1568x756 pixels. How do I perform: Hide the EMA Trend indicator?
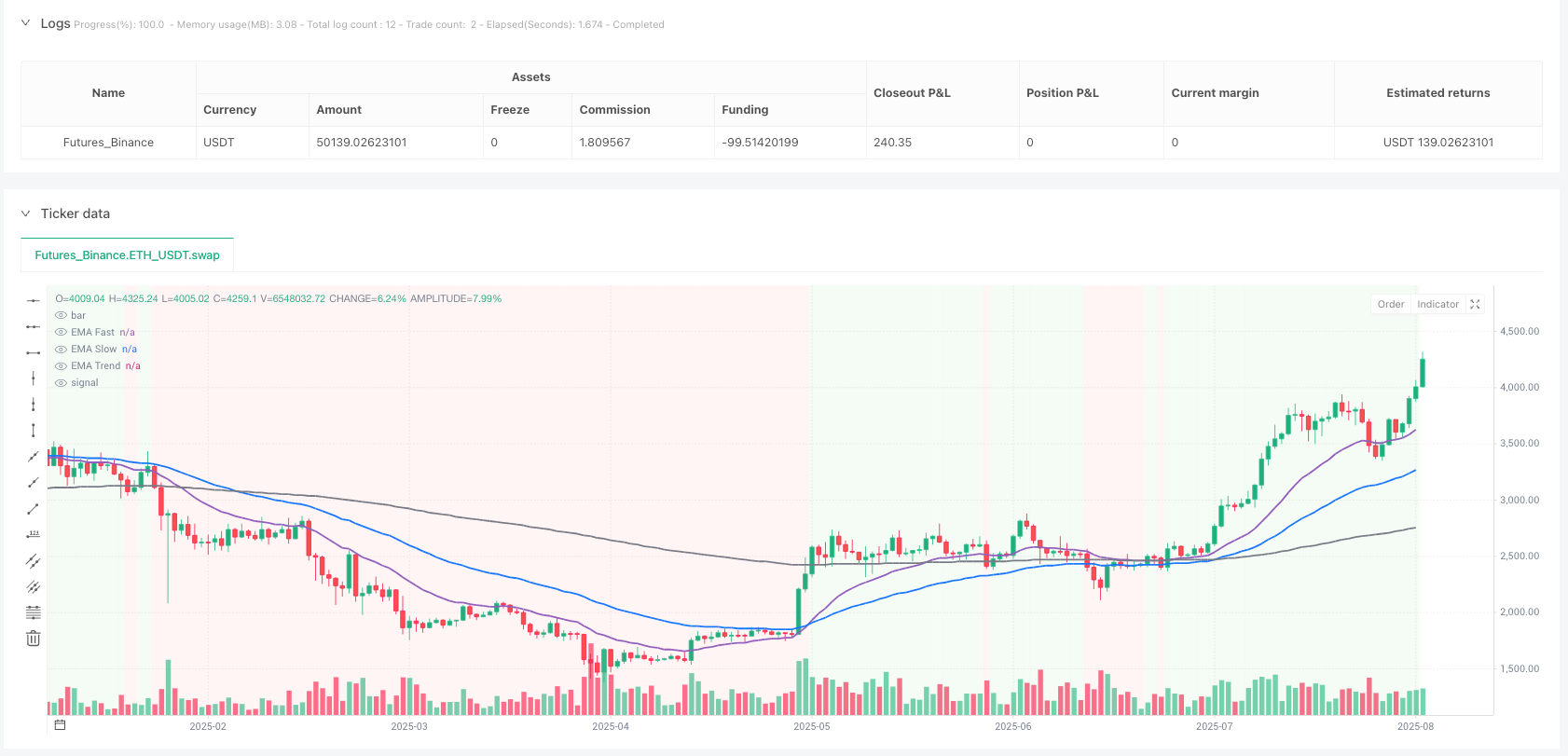click(x=61, y=365)
